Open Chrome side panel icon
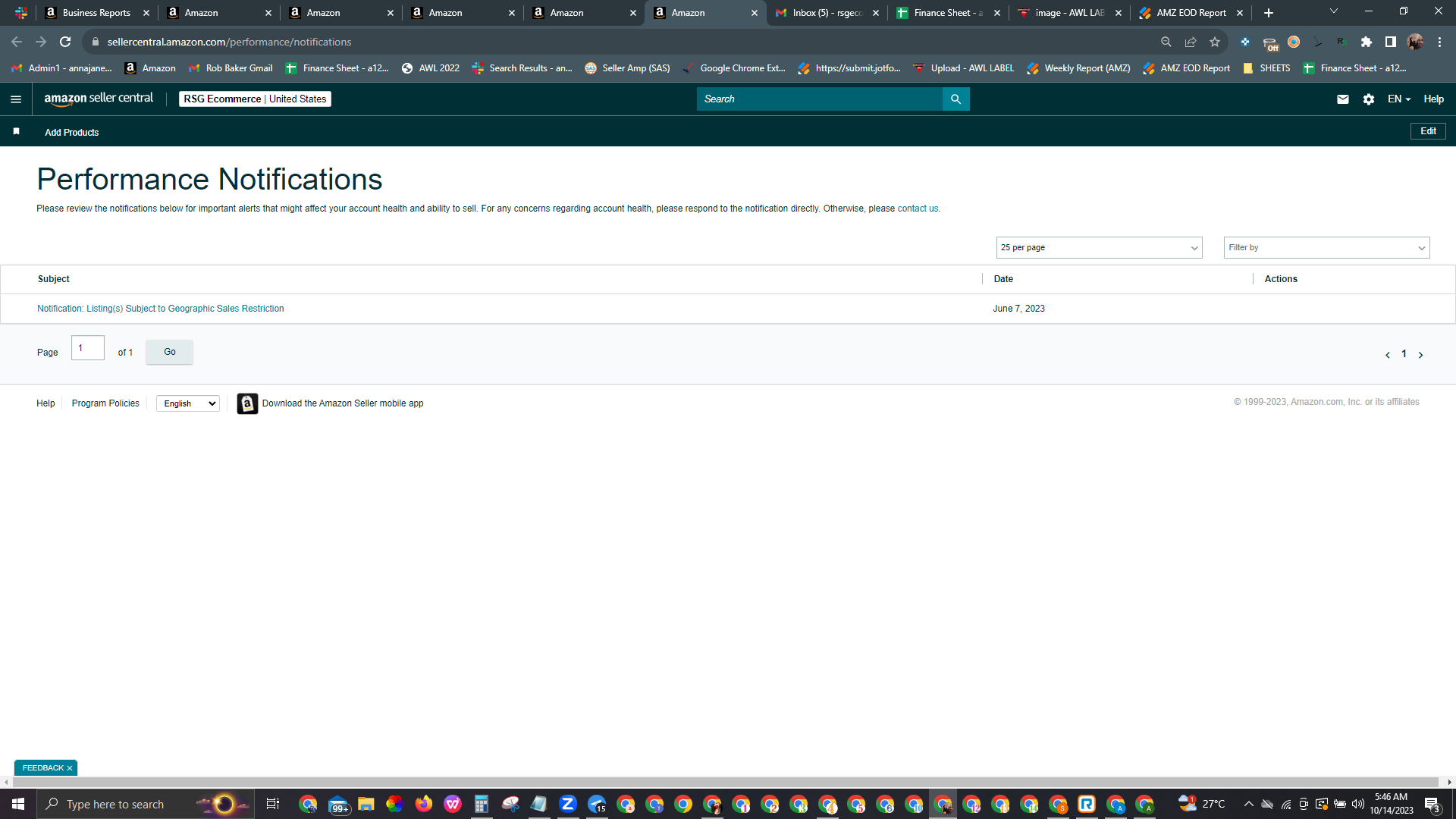 [1391, 42]
